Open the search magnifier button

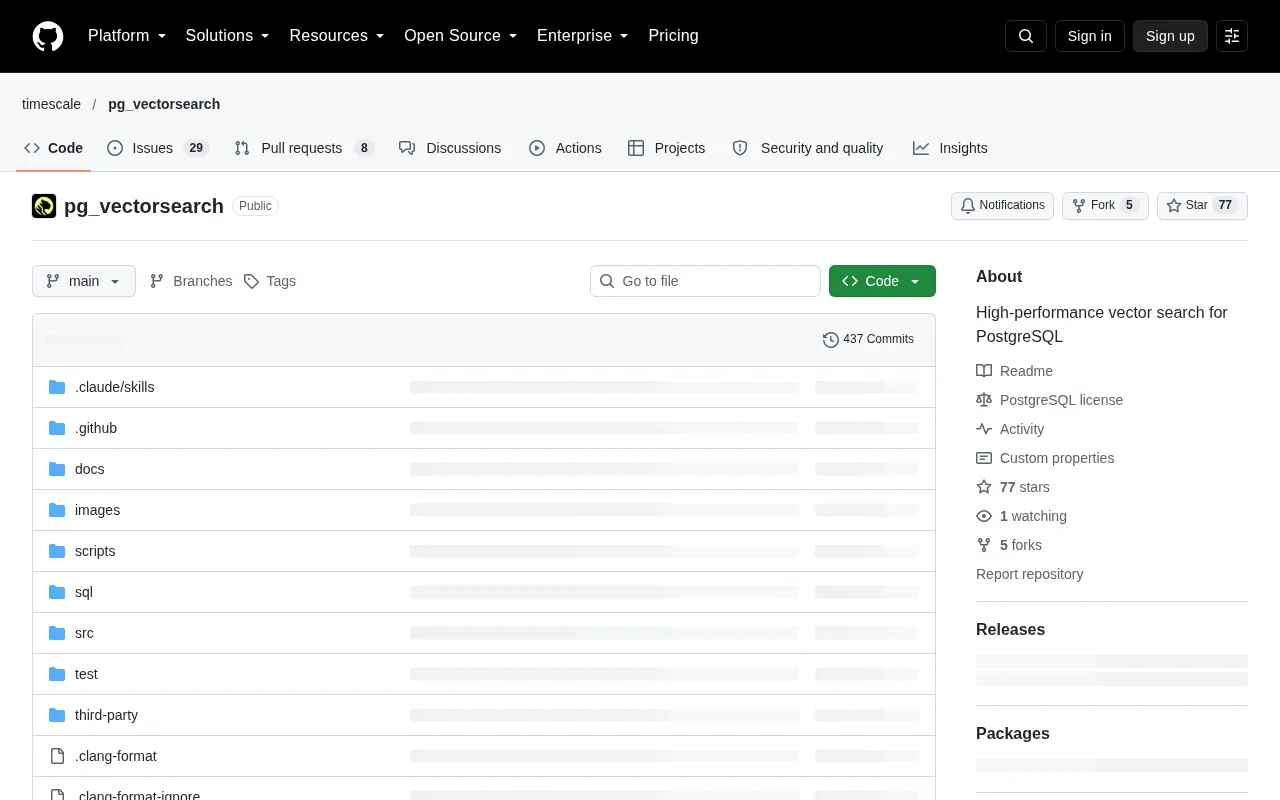click(x=1026, y=36)
